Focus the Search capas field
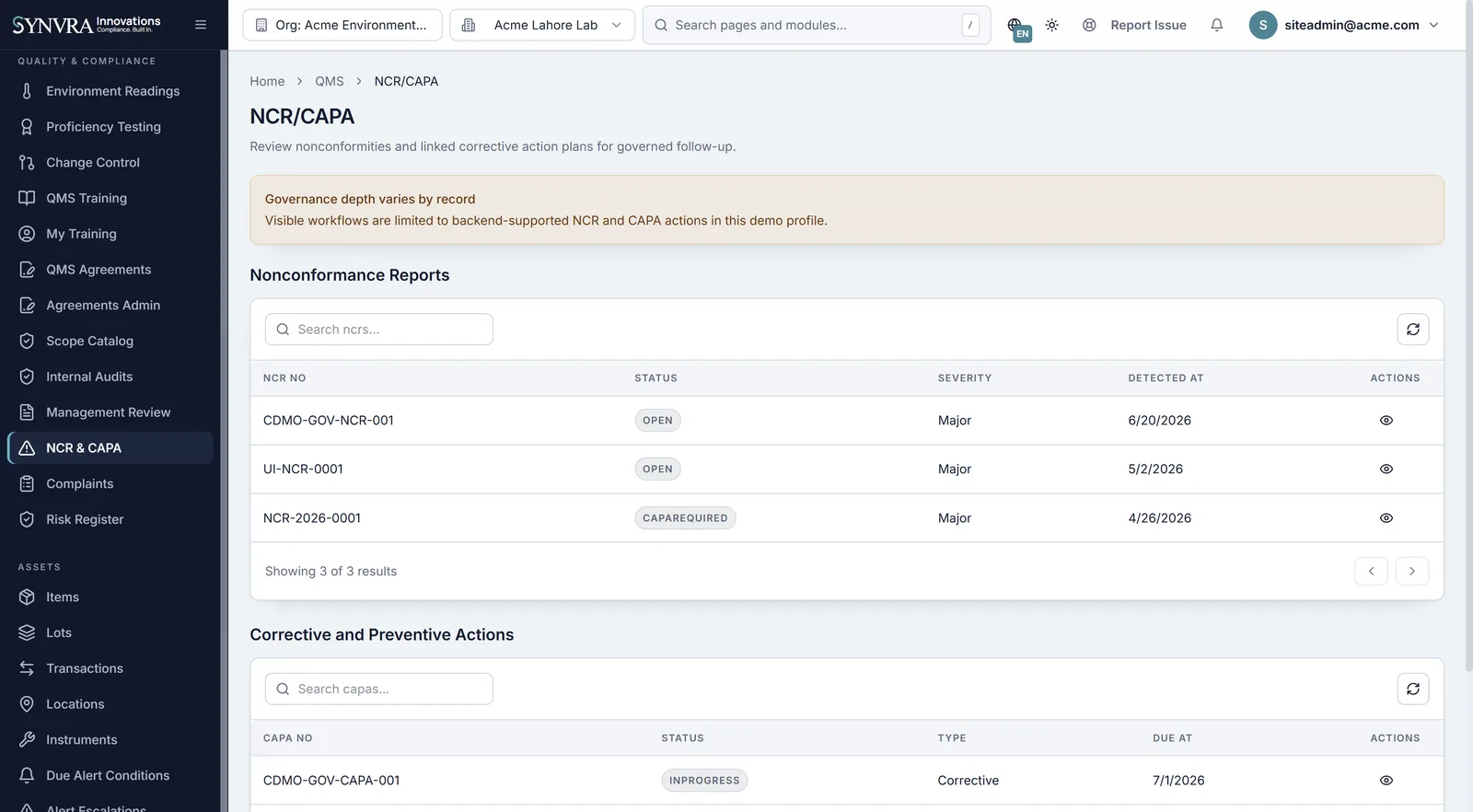 point(379,690)
